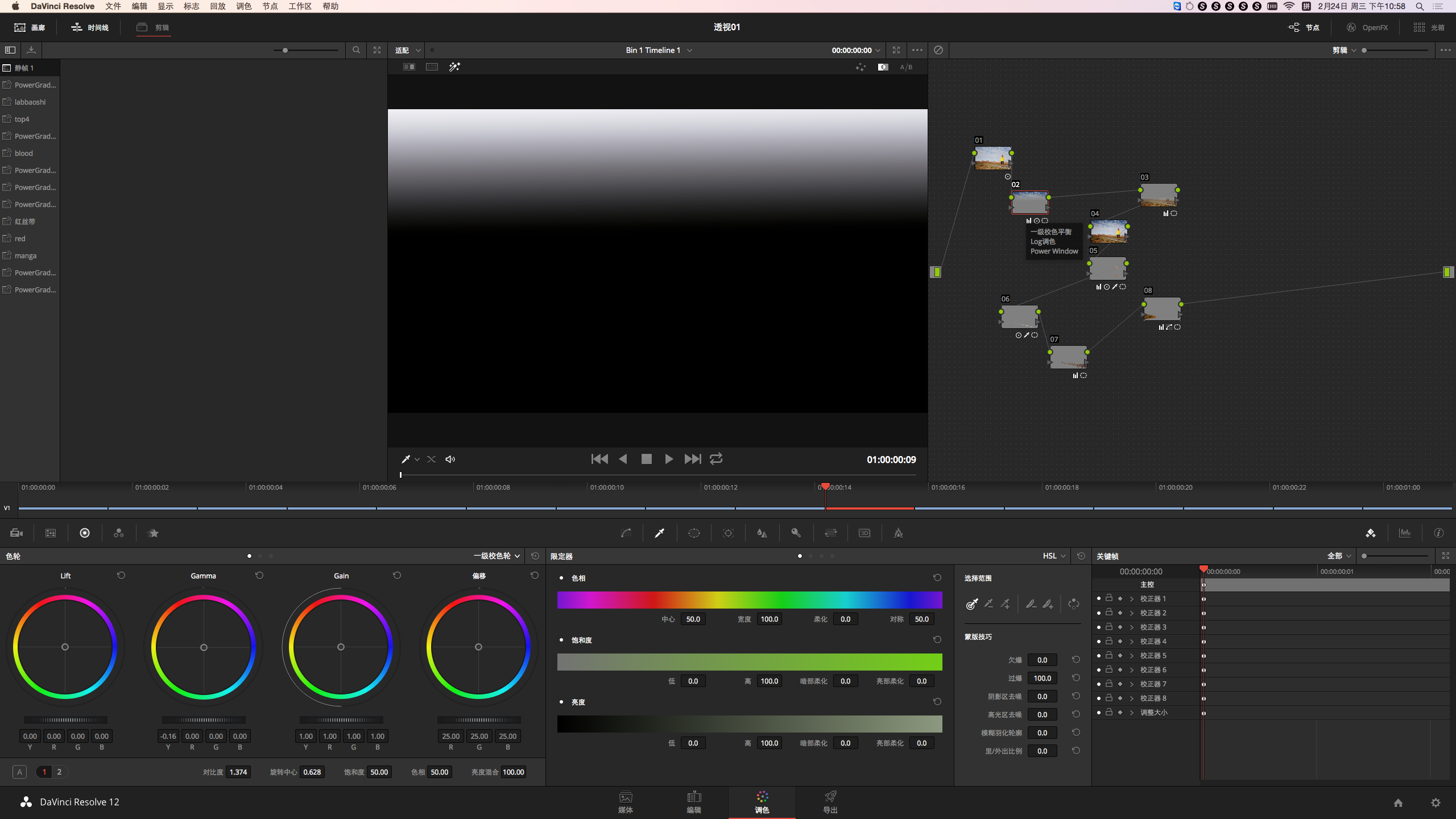Open the RGB Mixer palette

click(x=119, y=533)
